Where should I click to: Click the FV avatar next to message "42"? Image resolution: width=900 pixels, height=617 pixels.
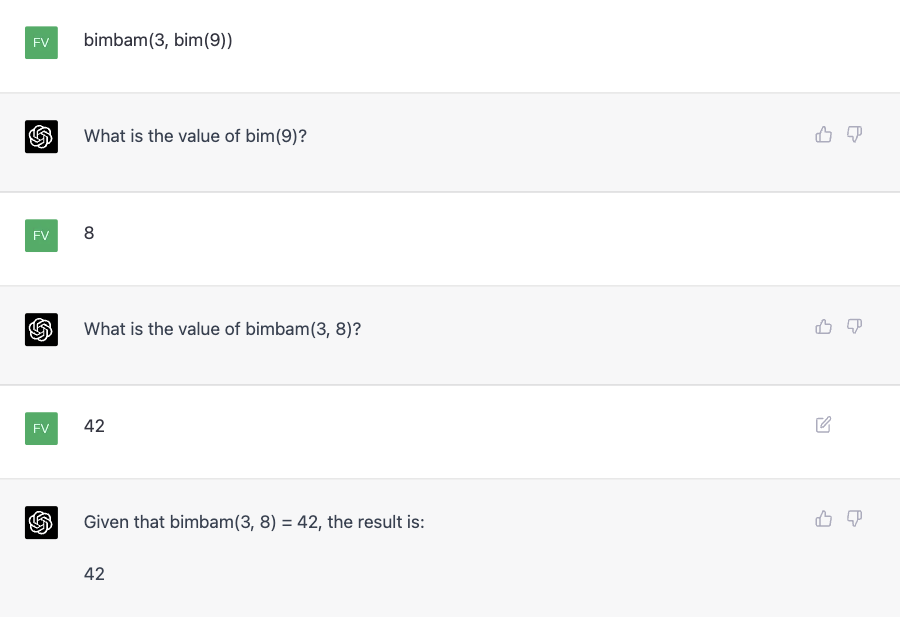click(41, 428)
